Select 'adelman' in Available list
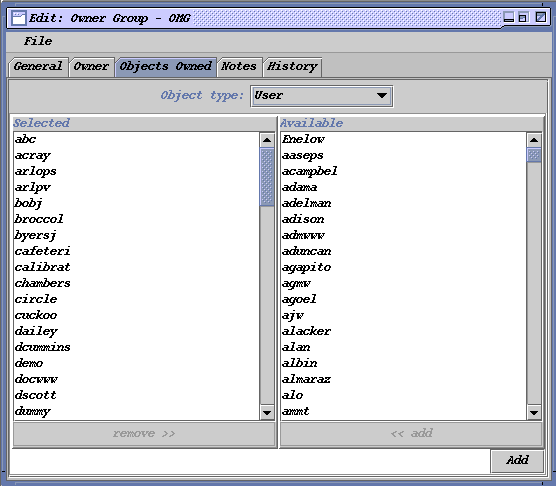The height and width of the screenshot is (486, 556). (x=404, y=203)
